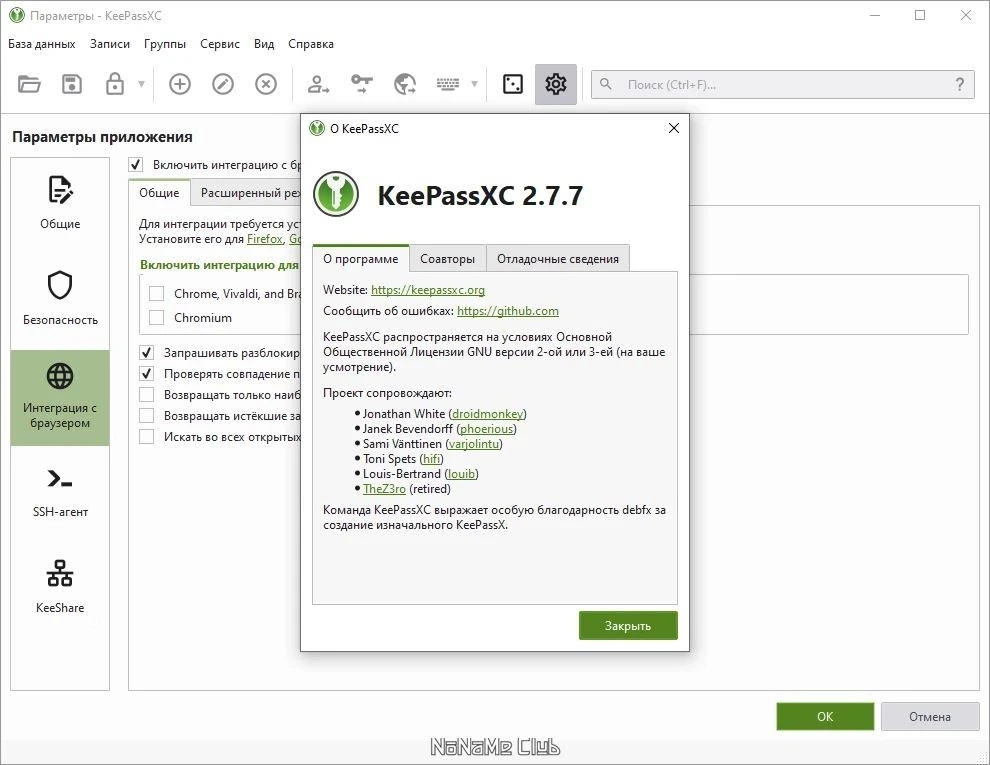Switch to the Соавторы tab
Screen dimensions: 990x765
click(448, 259)
